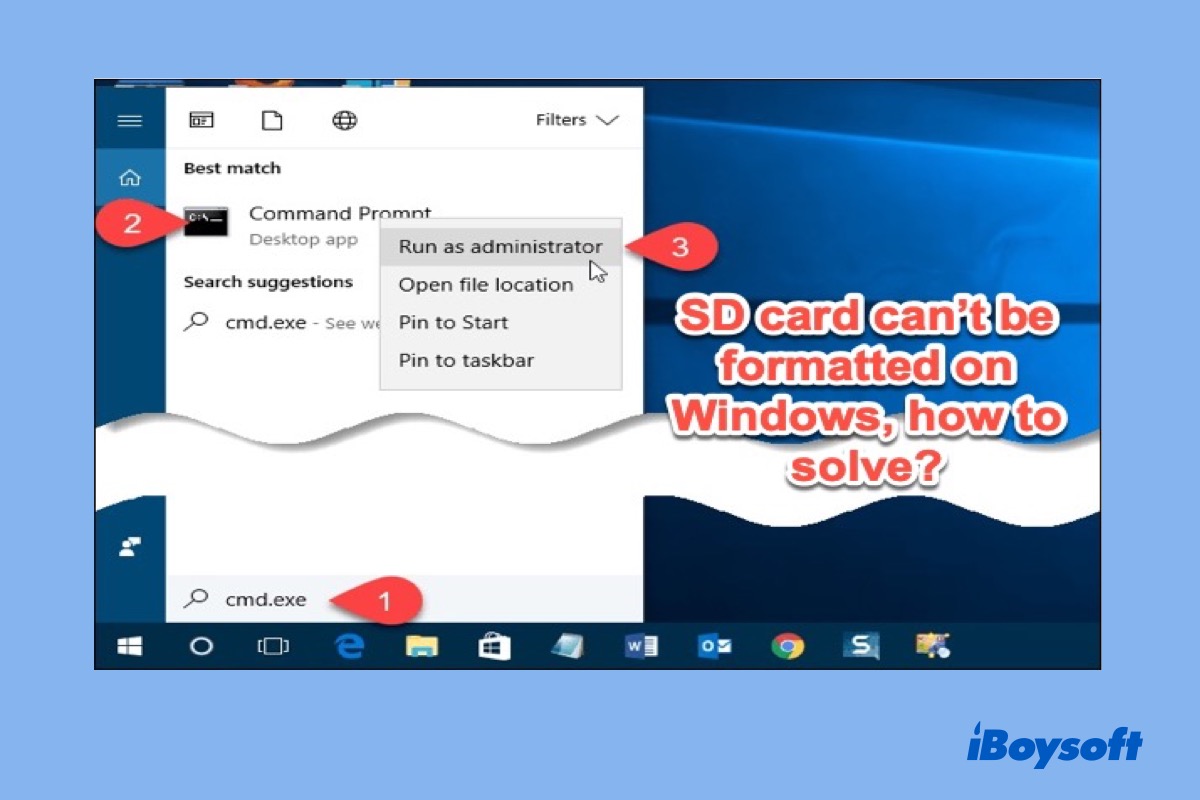1200x800 pixels.
Task: Open File Explorer from the taskbar
Action: [x=422, y=647]
